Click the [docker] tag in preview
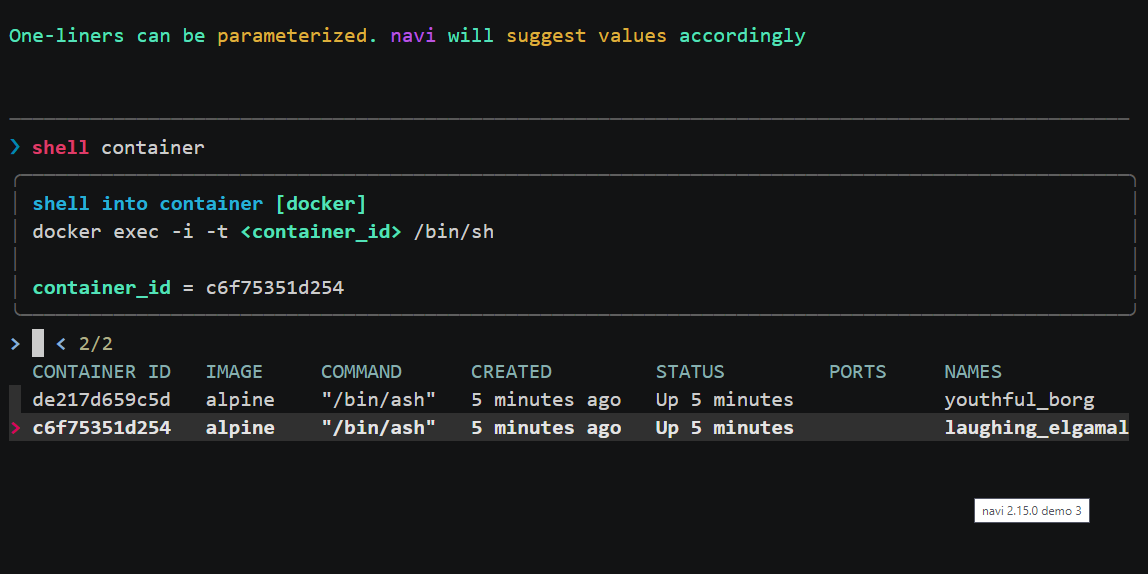Viewport: 1148px width, 574px height. (x=321, y=204)
